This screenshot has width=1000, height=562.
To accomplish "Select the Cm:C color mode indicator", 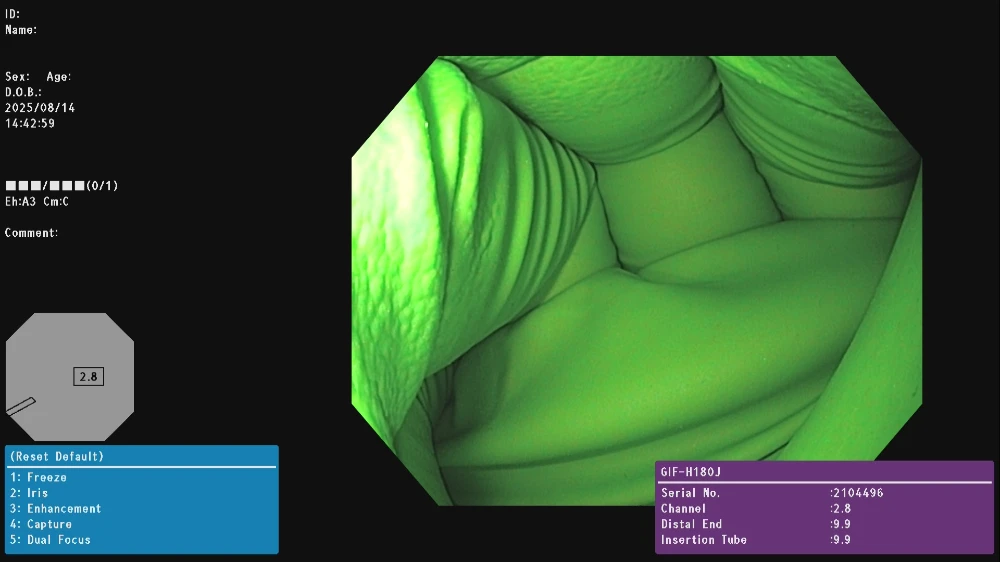I will pyautogui.click(x=58, y=202).
